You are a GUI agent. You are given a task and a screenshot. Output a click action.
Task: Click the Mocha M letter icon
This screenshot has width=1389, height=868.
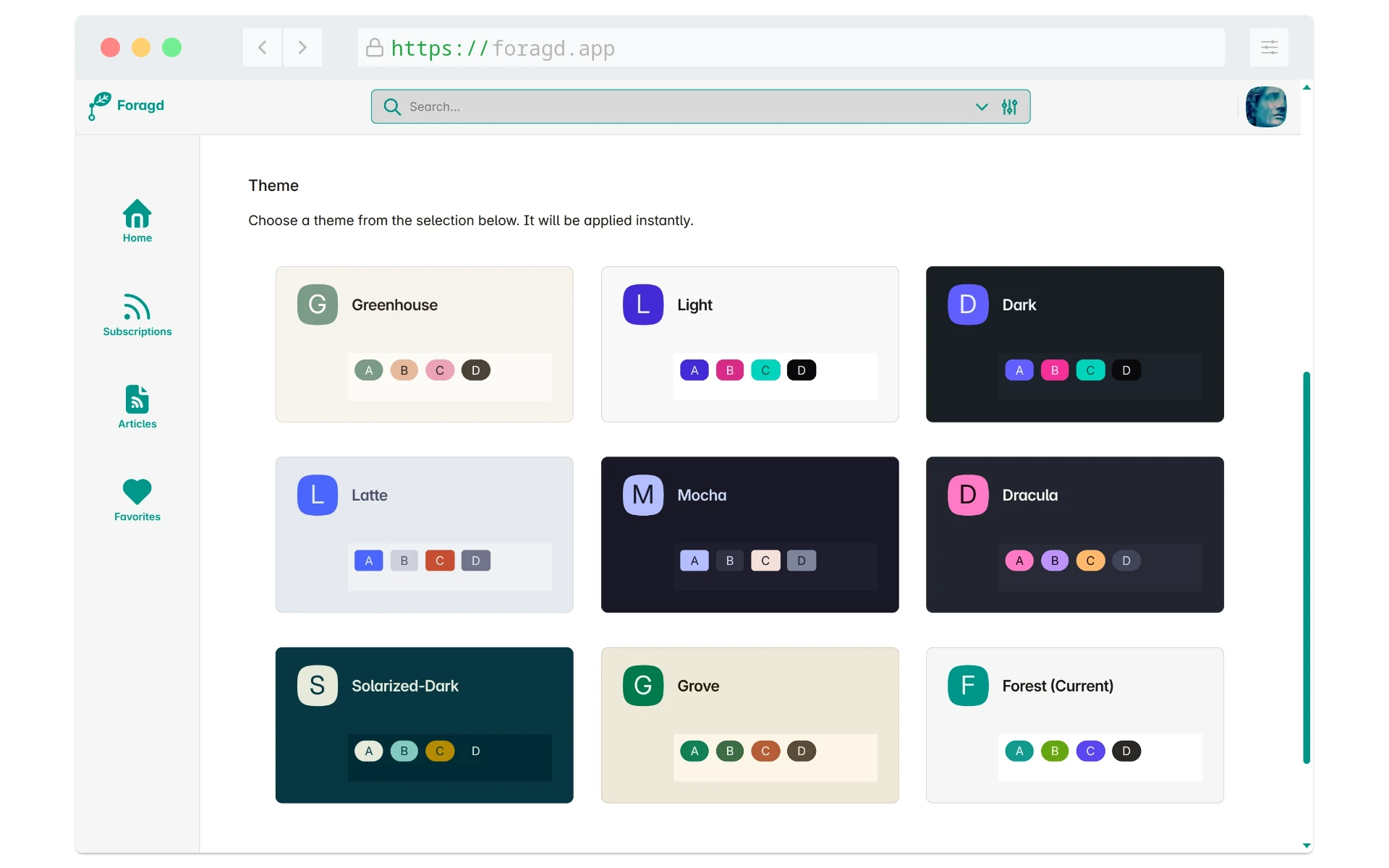click(643, 495)
